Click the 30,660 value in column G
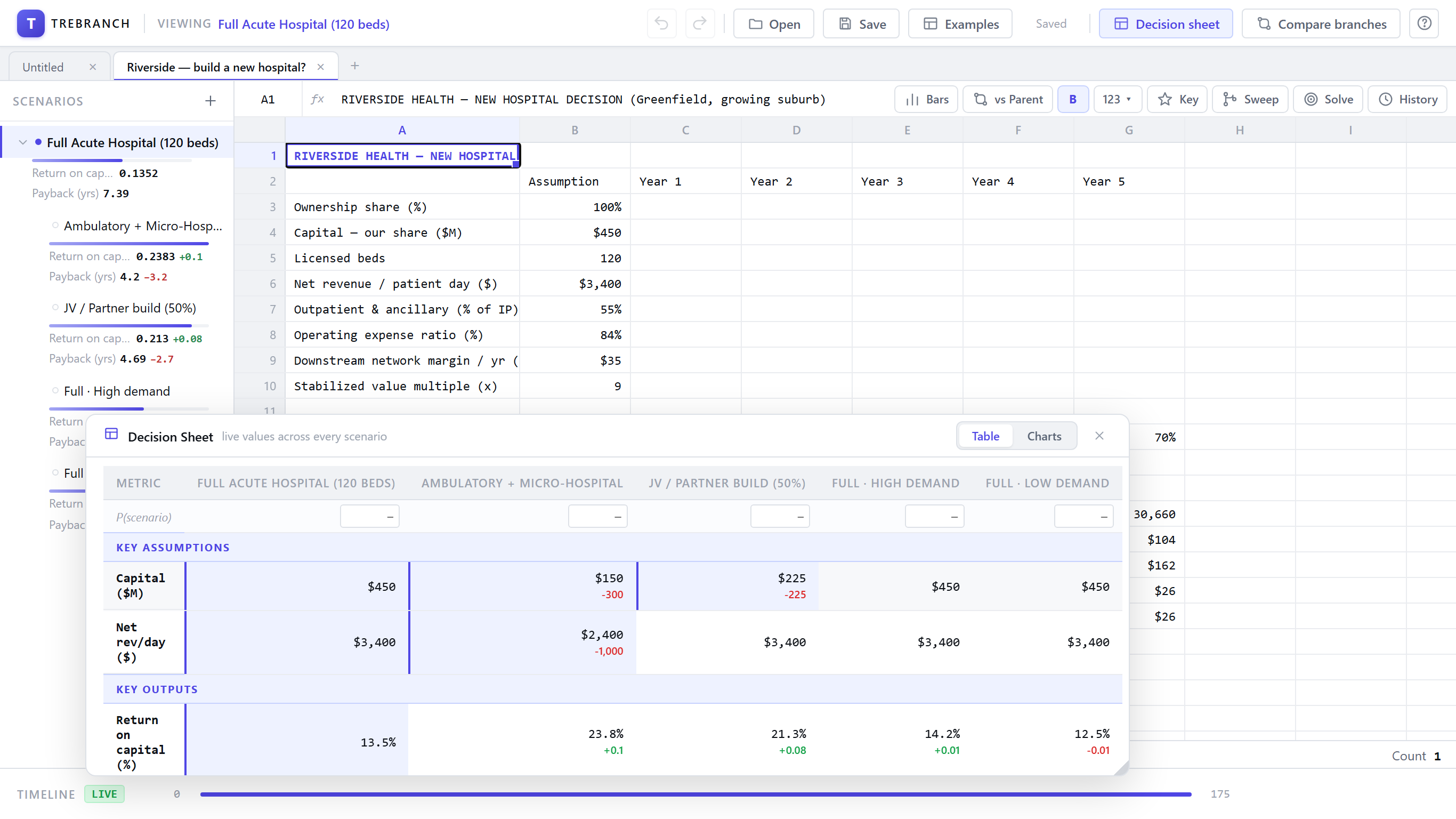 (x=1154, y=513)
